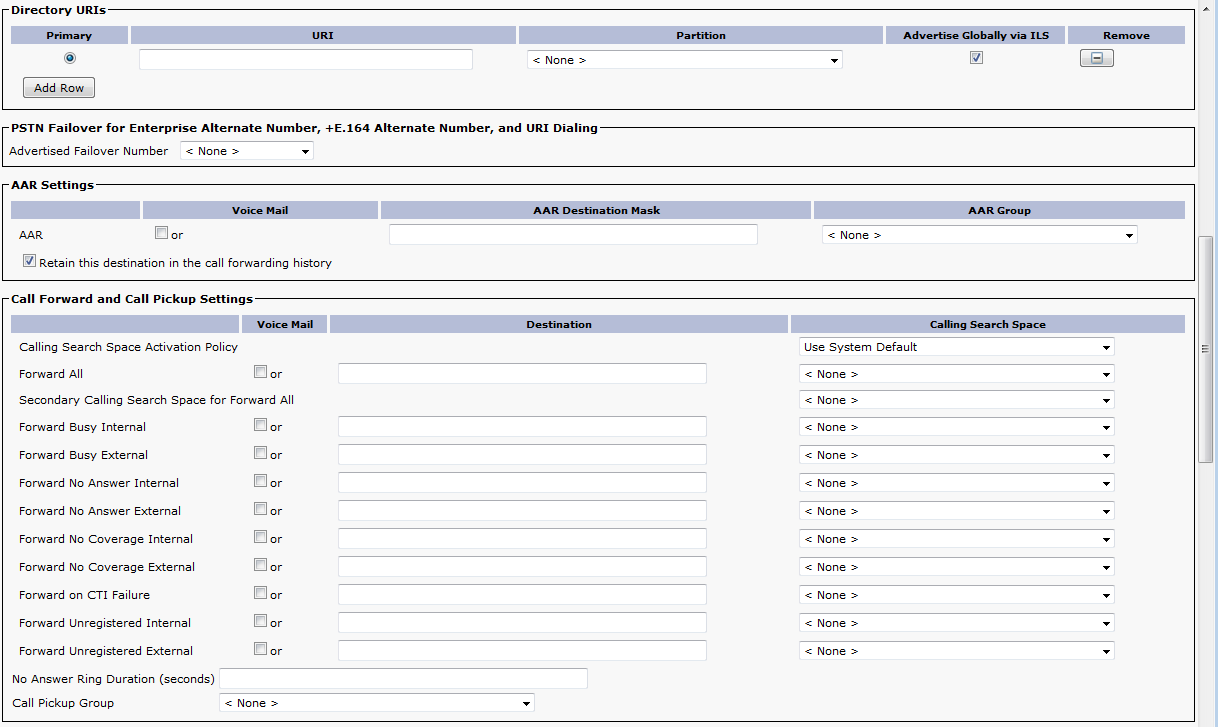Image resolution: width=1218 pixels, height=727 pixels.
Task: Click the AAR Destination Mask field
Action: (x=573, y=235)
